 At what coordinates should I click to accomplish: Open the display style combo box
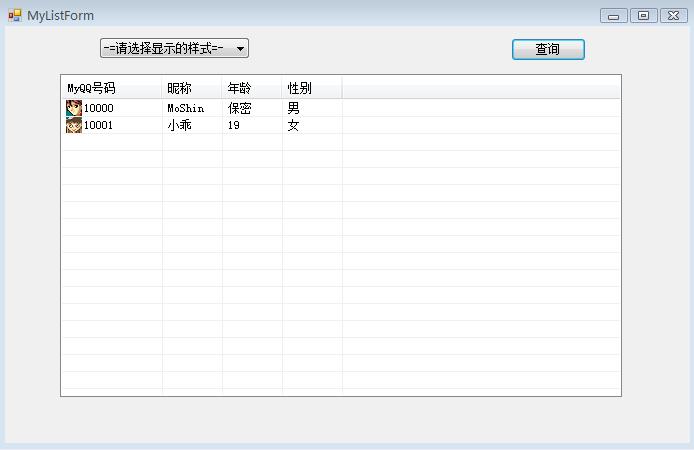tap(174, 48)
